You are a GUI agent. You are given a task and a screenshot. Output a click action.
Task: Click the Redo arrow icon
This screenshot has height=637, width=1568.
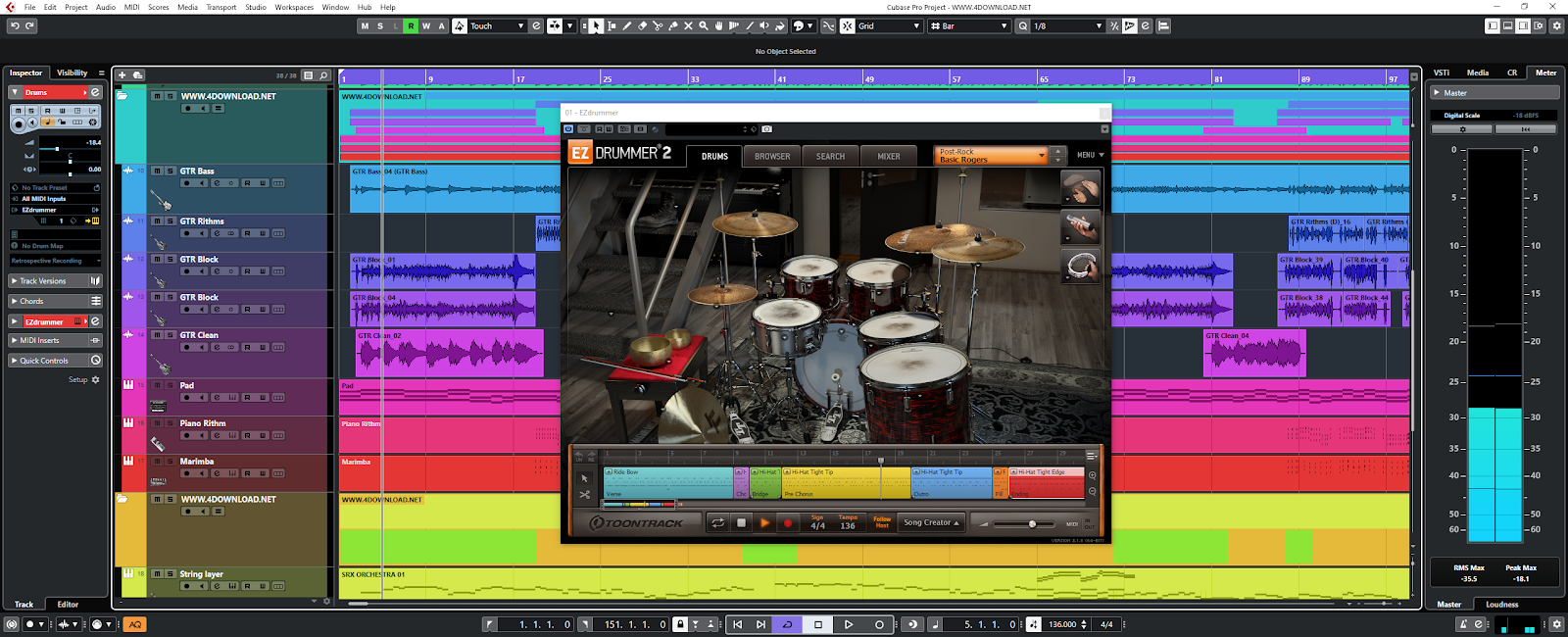[29, 26]
